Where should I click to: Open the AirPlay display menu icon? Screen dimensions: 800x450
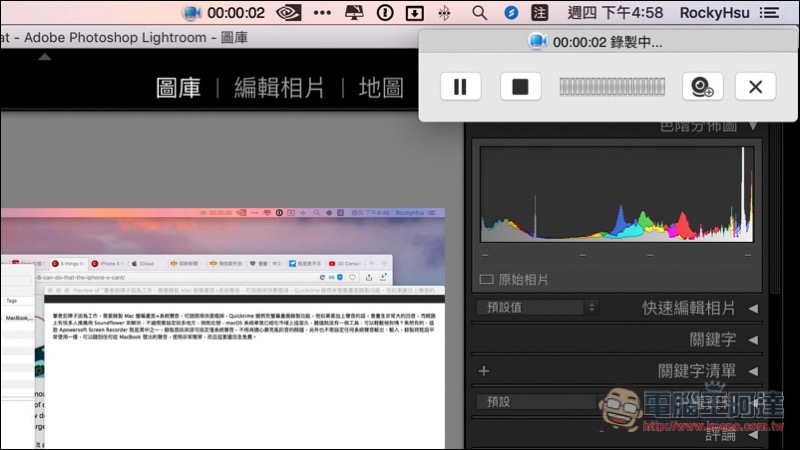[353, 13]
